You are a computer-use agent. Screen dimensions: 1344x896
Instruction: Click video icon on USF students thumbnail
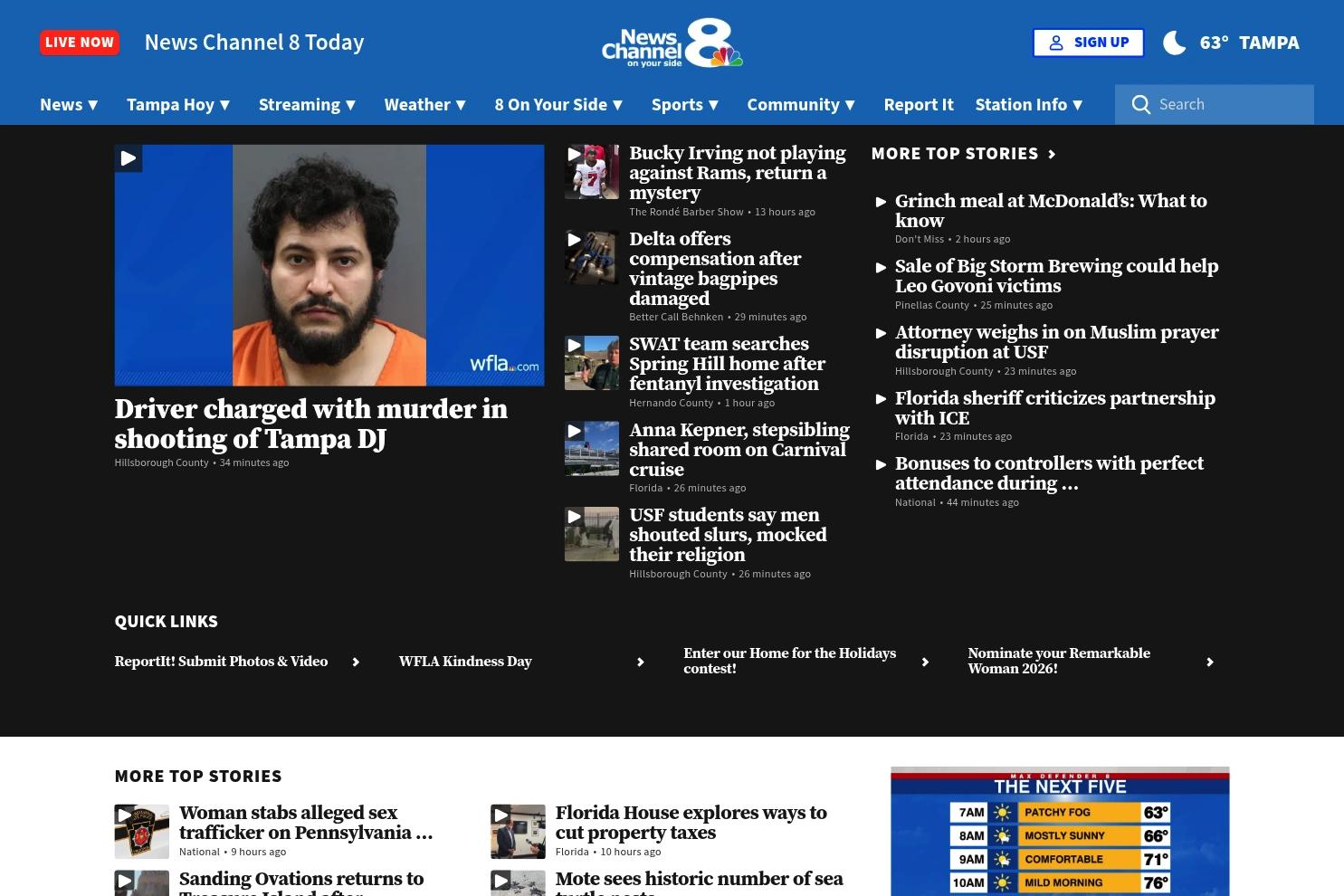tap(574, 516)
